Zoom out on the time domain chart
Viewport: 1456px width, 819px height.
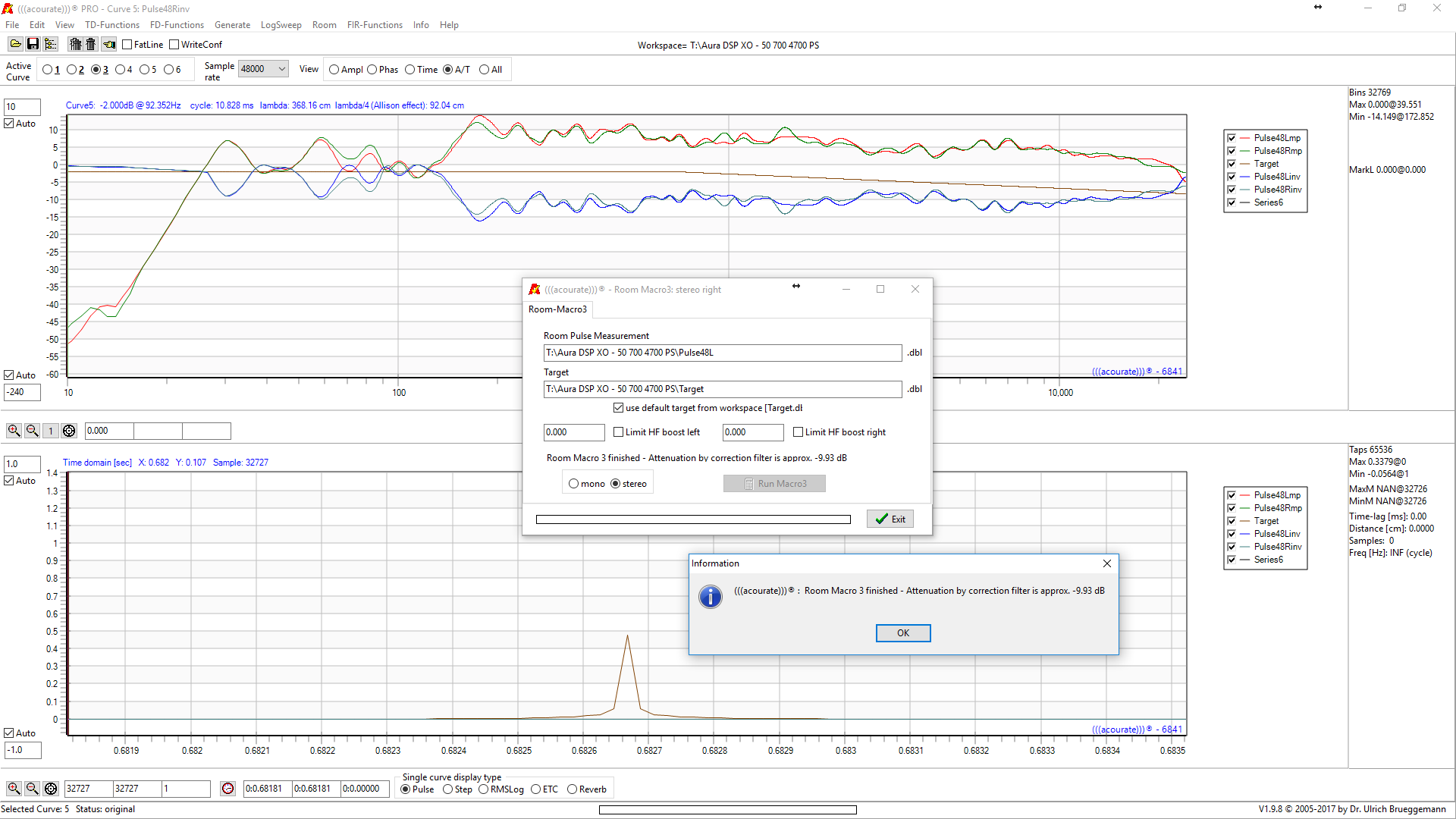point(32,789)
